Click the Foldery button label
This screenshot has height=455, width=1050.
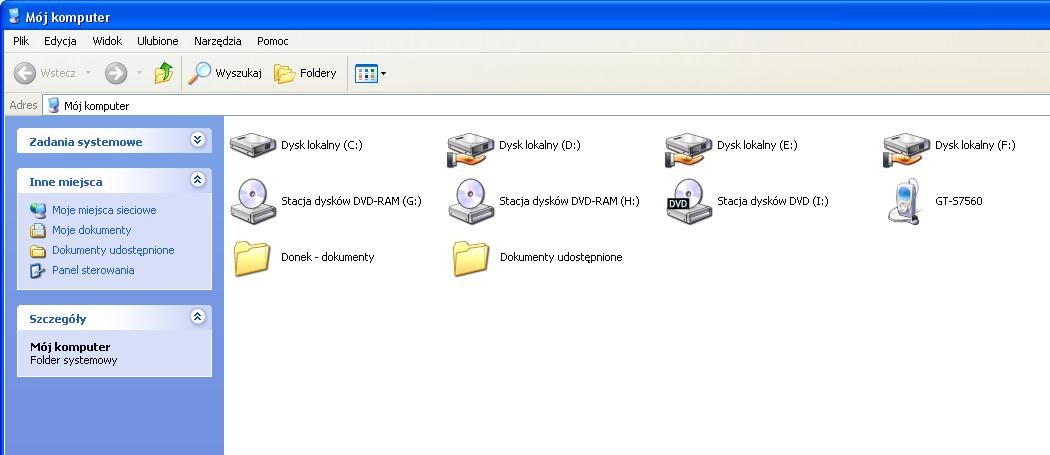click(x=318, y=73)
